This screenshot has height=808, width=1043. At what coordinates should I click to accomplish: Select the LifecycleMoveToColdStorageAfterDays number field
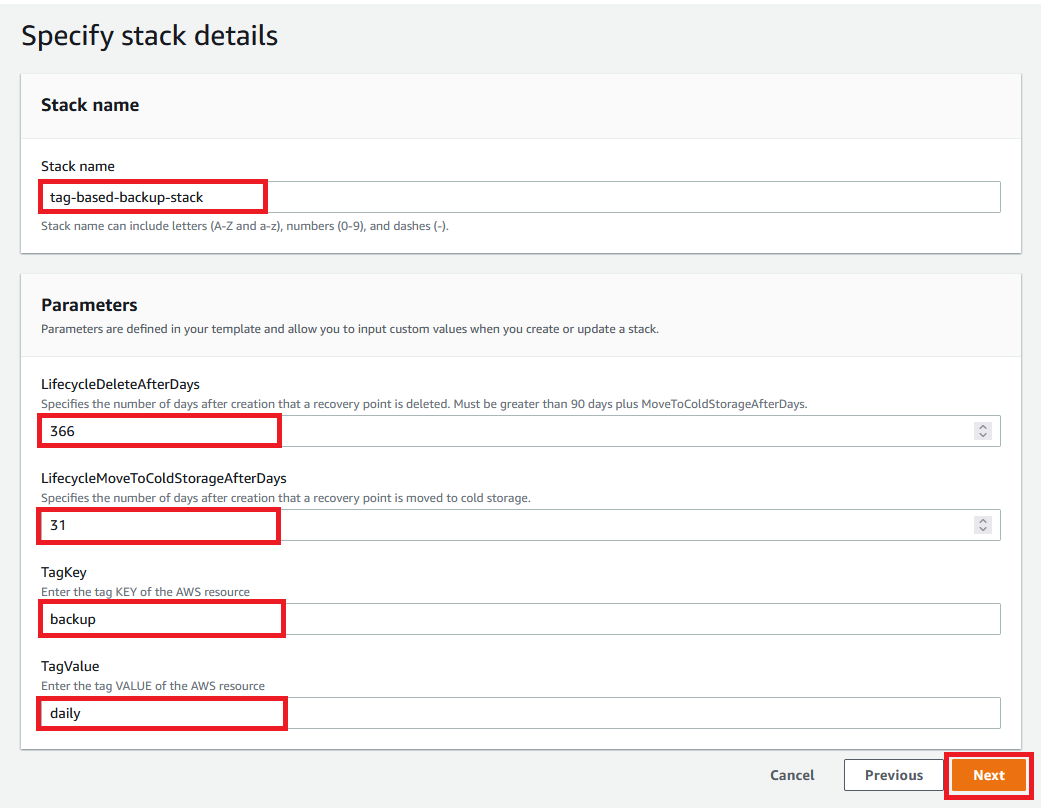tap(500, 525)
